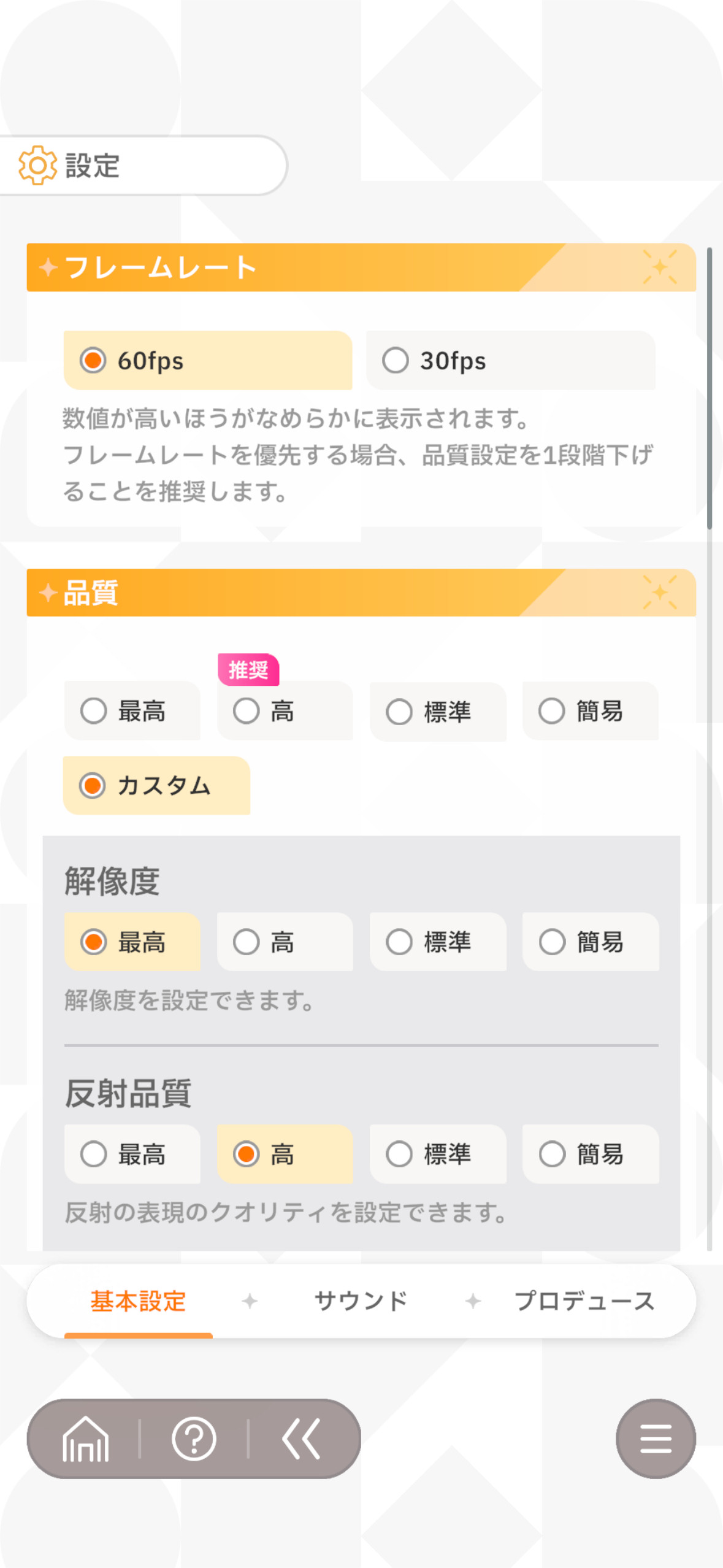Open the help question mark icon
The width and height of the screenshot is (723, 1568).
[194, 1439]
